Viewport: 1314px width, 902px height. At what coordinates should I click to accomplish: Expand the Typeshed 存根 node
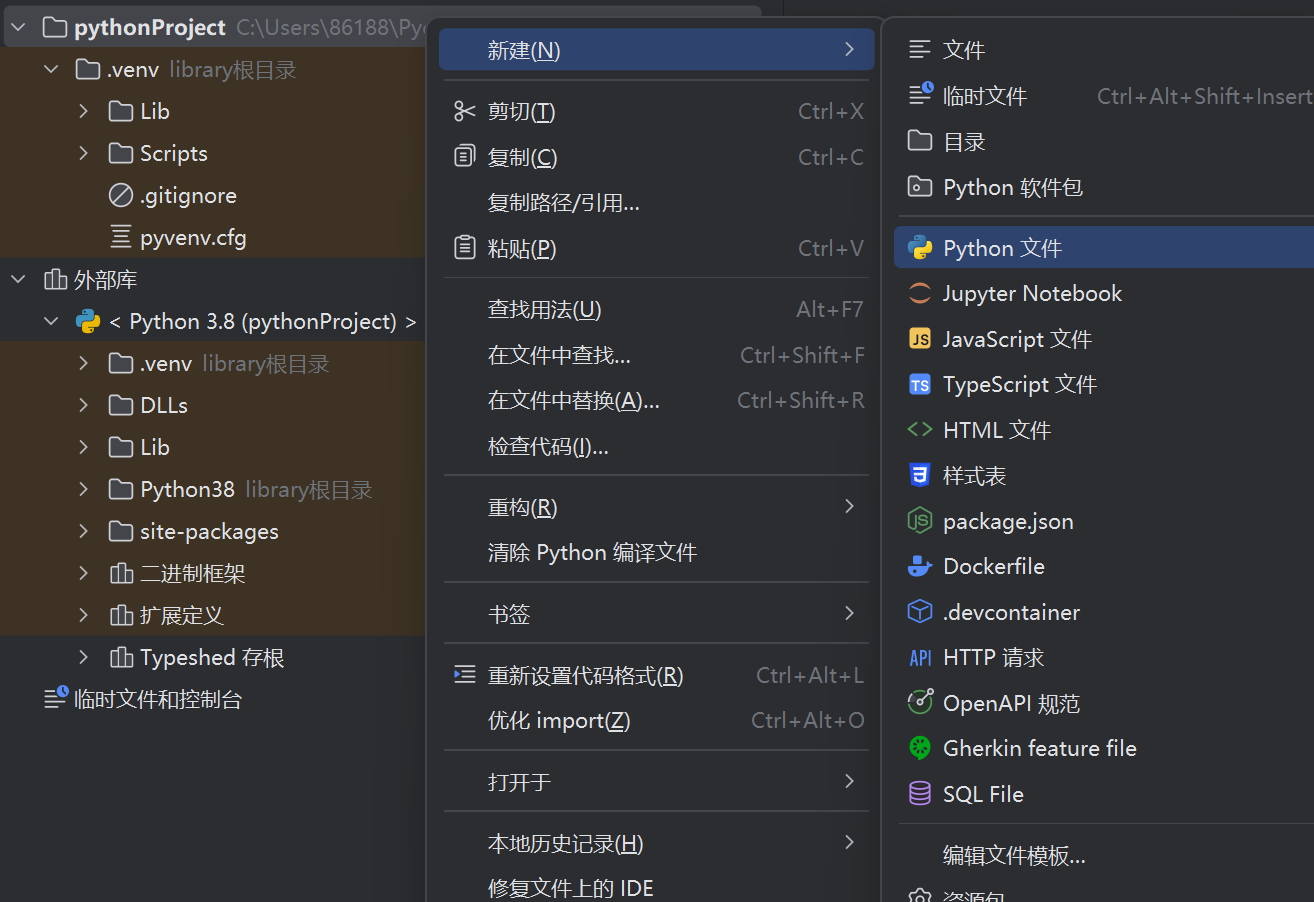pyautogui.click(x=84, y=657)
